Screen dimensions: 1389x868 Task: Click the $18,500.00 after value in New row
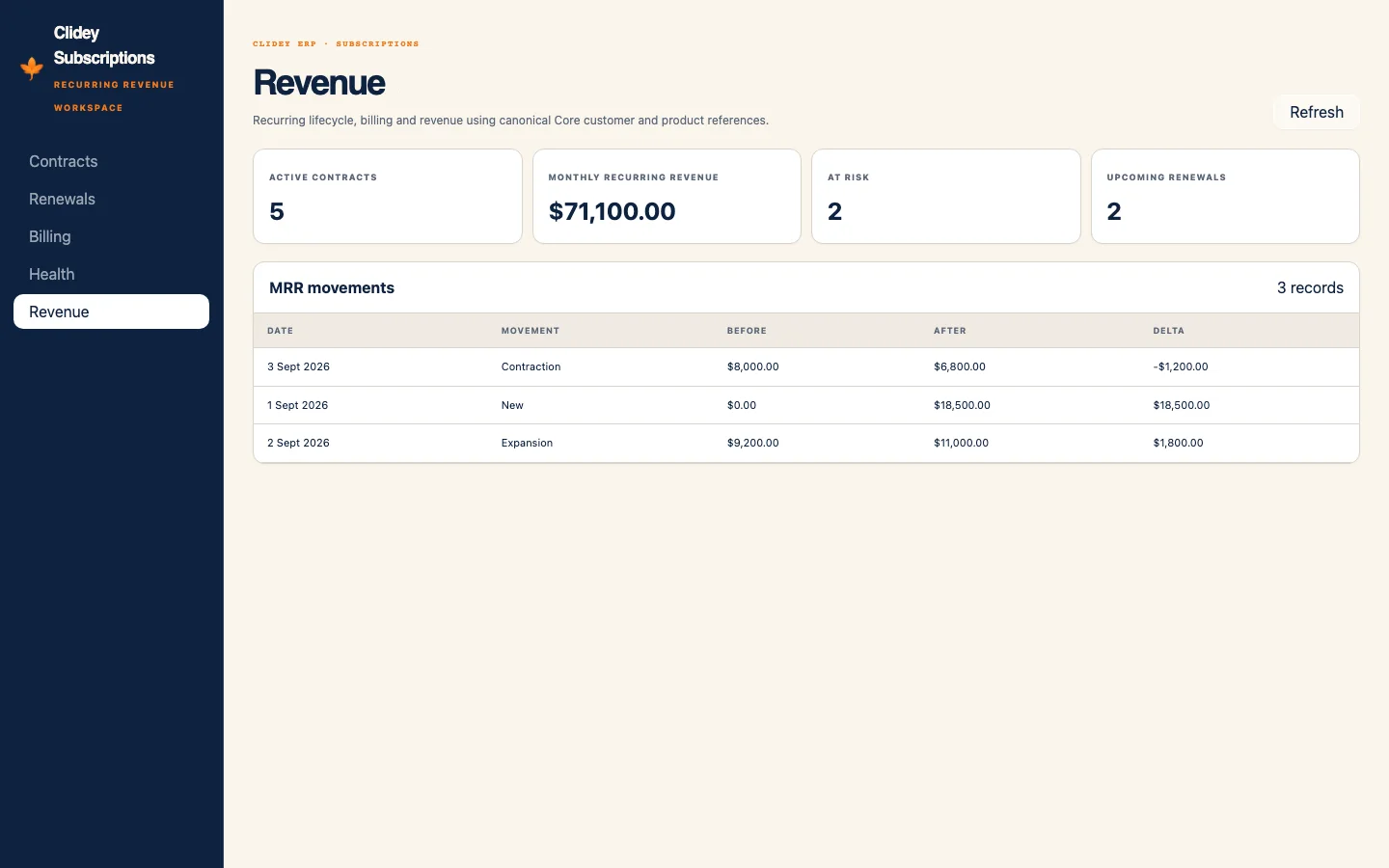tap(962, 405)
